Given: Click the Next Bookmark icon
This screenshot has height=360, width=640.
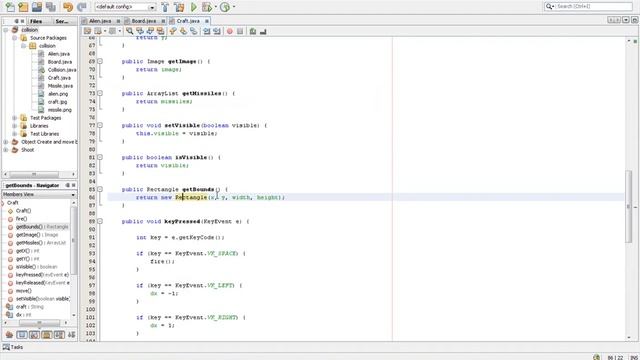Looking at the screenshot, I should pos(183,31).
